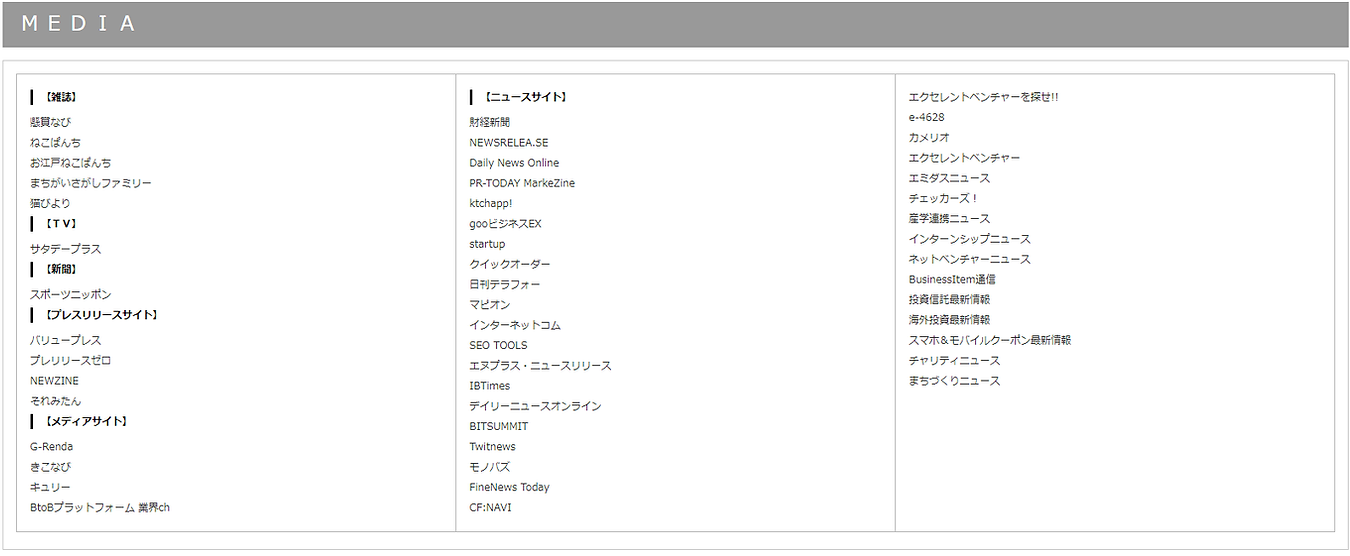The height and width of the screenshot is (556, 1350).
Task: Select the 懸賞なび entry
Action: tap(50, 122)
